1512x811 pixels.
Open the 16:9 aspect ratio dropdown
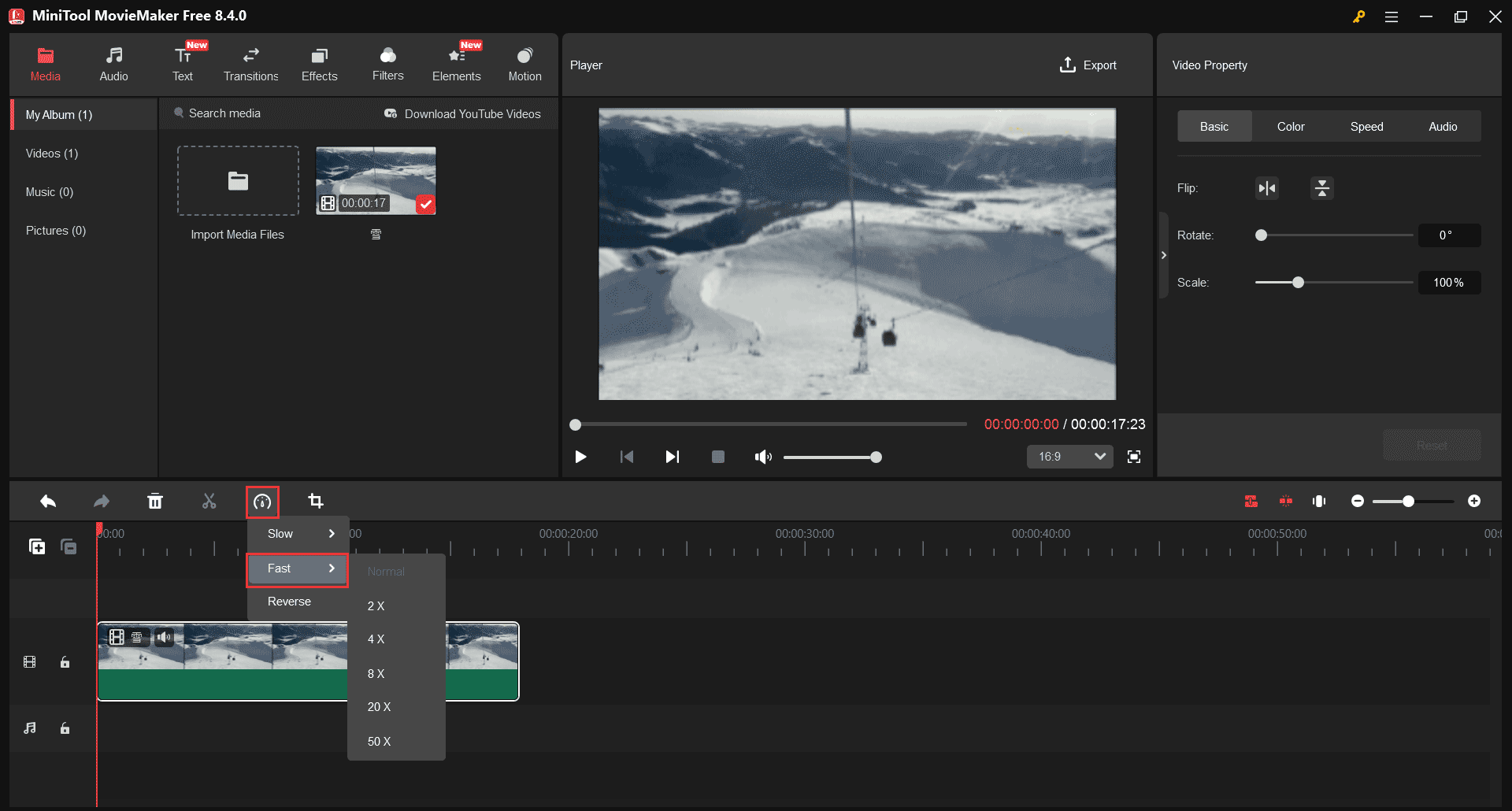tap(1069, 457)
